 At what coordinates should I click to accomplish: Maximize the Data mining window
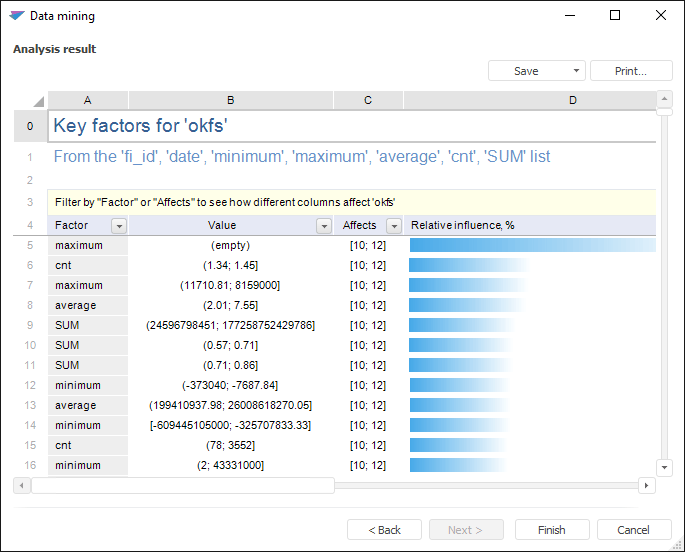615,16
